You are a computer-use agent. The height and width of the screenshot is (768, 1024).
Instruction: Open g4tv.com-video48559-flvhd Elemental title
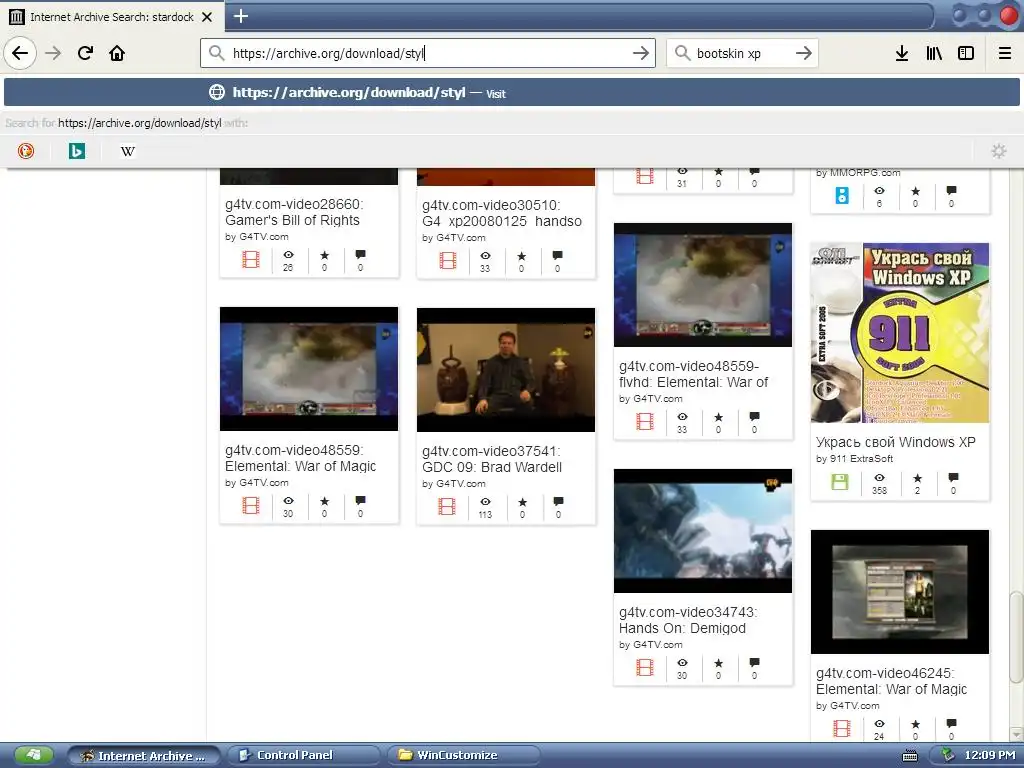pos(694,374)
